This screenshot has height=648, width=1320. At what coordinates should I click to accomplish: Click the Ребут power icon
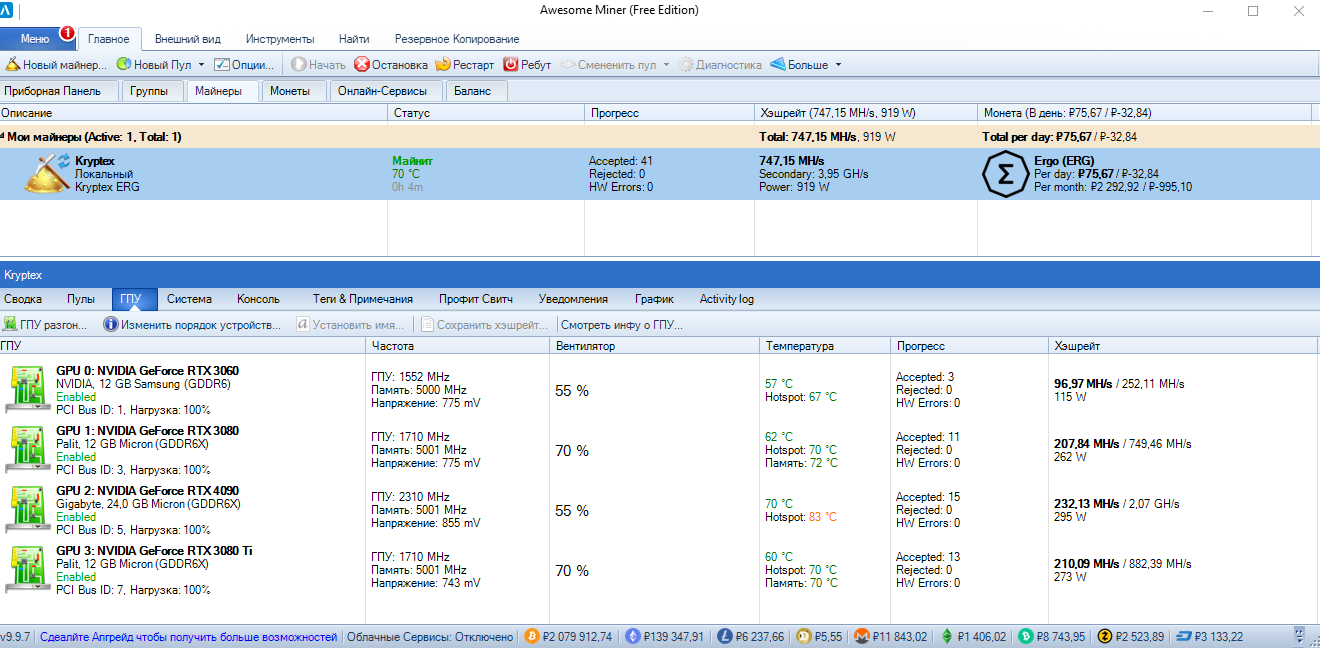[511, 65]
